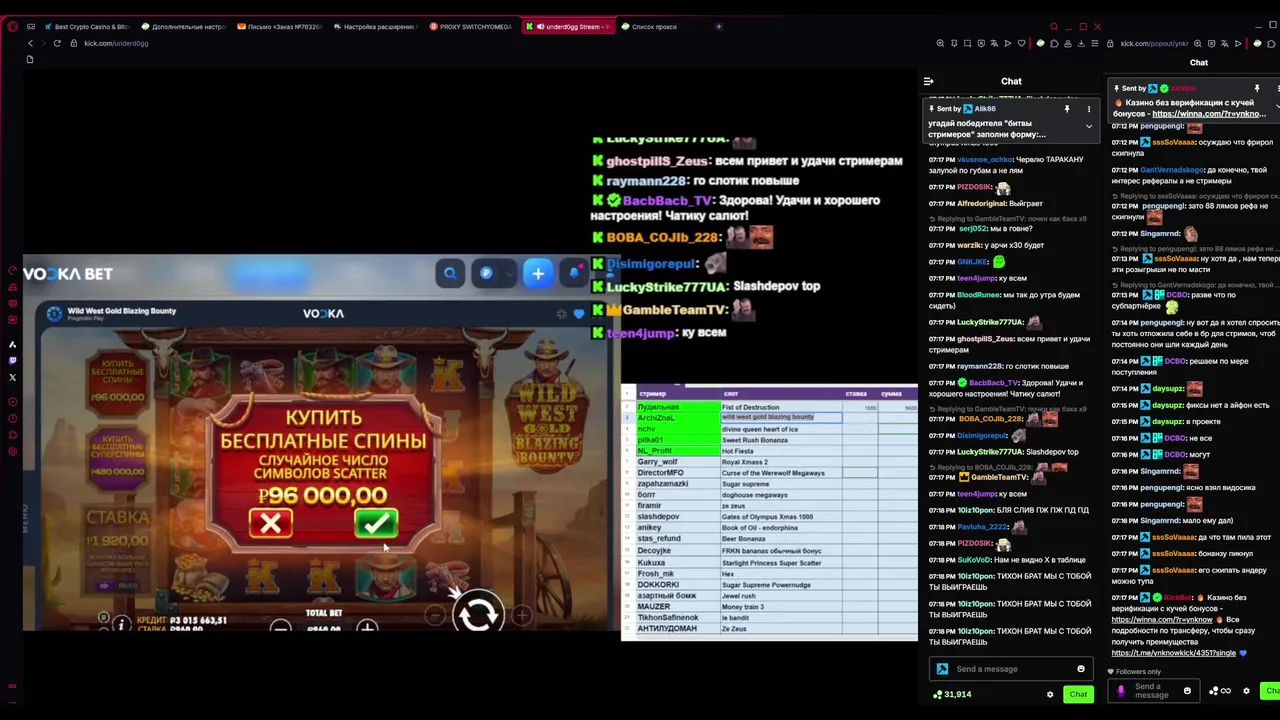Click the right popout chat message field
Viewport: 1280px width, 720px height.
point(1153,690)
